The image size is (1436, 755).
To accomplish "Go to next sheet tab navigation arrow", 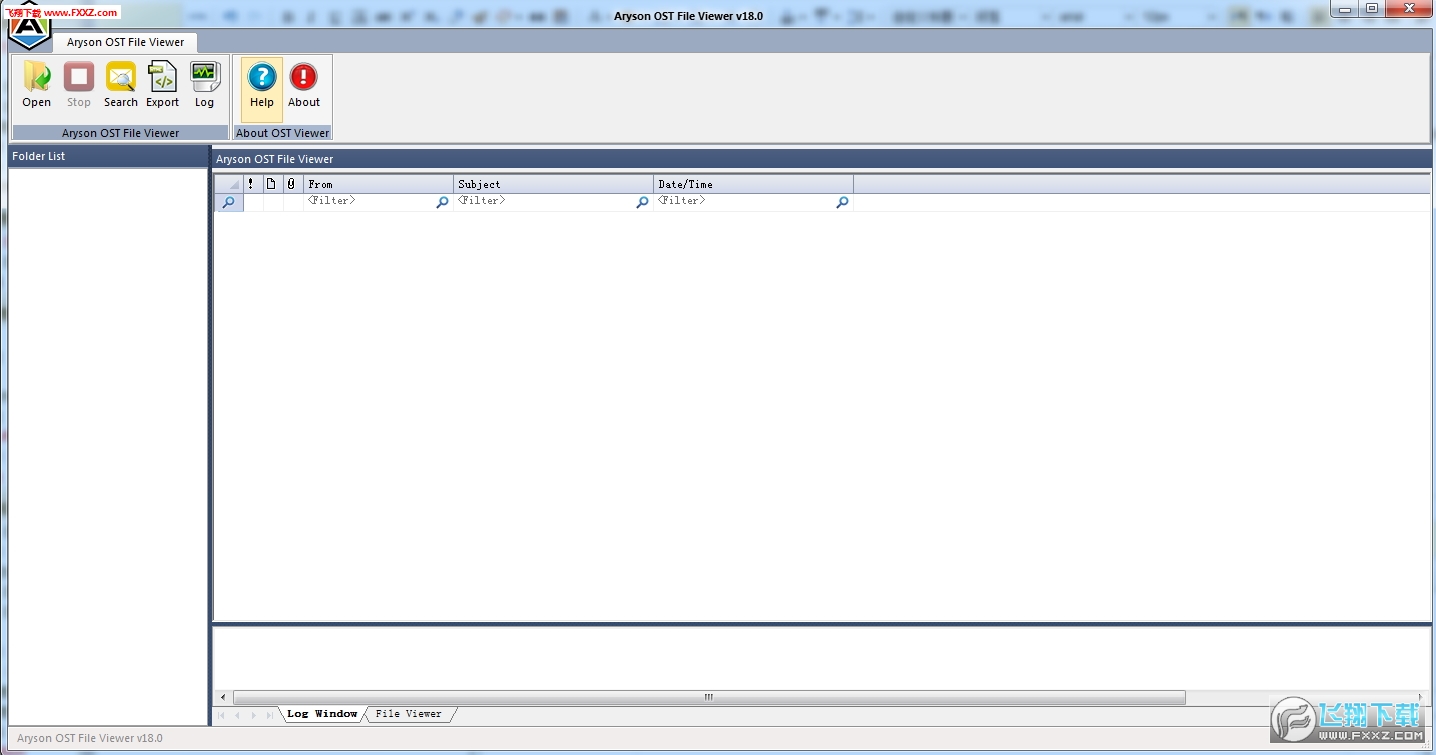I will click(x=253, y=715).
